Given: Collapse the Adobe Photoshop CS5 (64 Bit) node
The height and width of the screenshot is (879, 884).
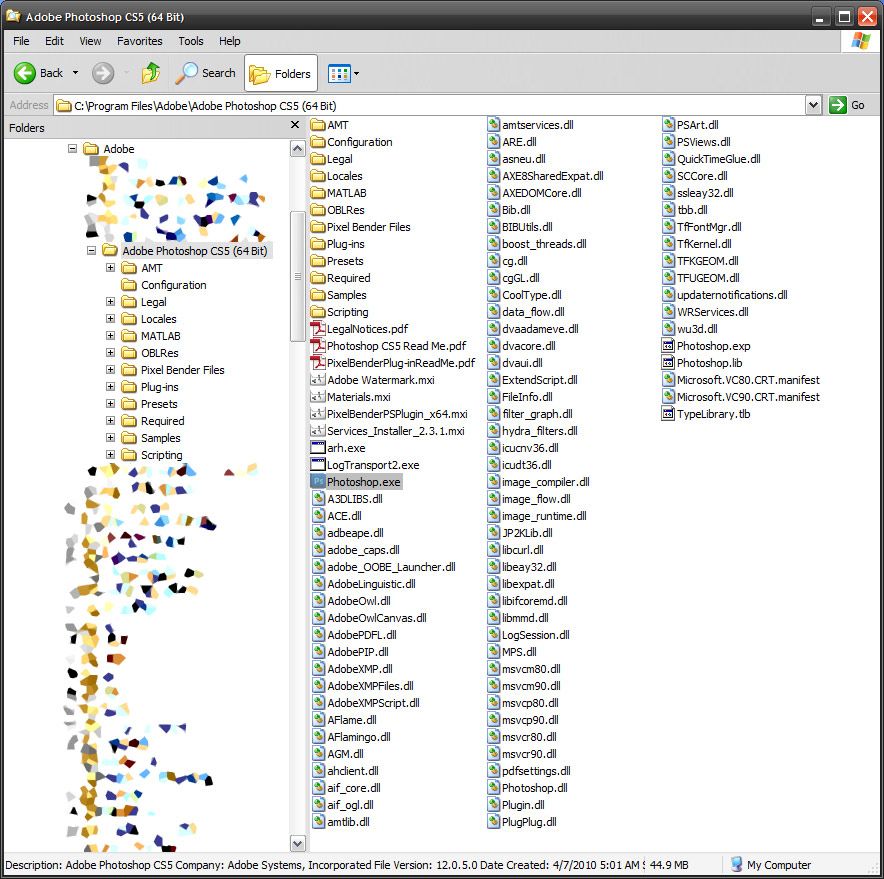Looking at the screenshot, I should point(91,251).
